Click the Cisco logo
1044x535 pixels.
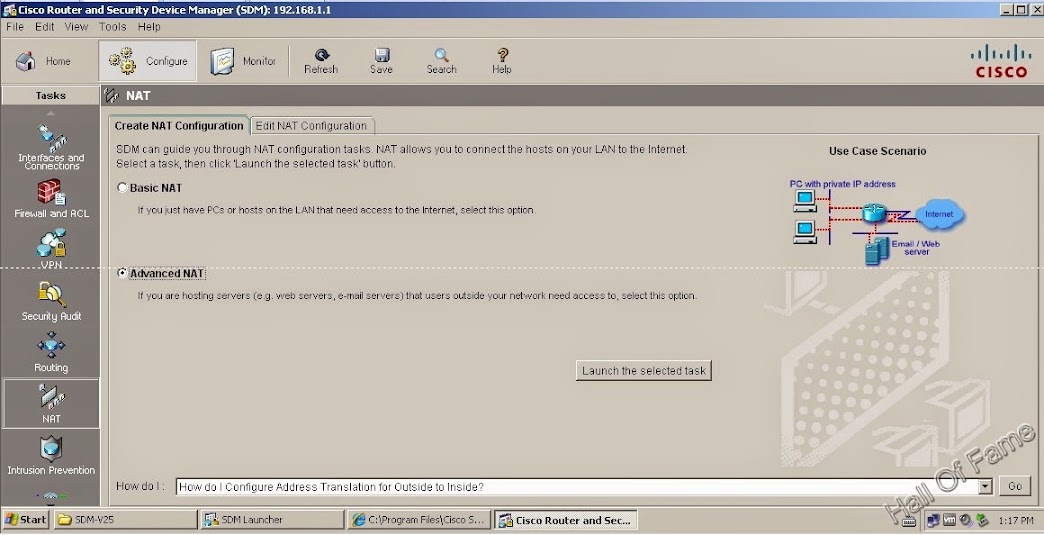1001,61
